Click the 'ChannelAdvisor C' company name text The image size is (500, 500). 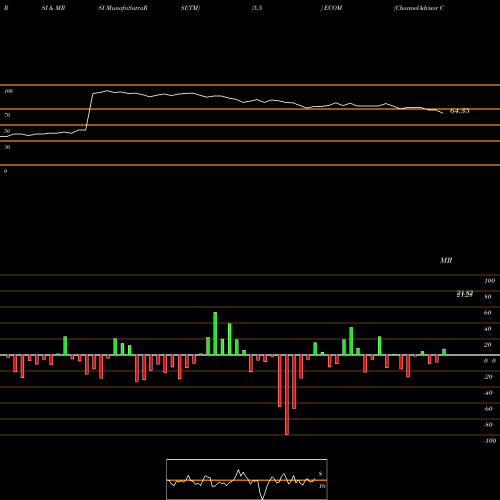pos(419,8)
